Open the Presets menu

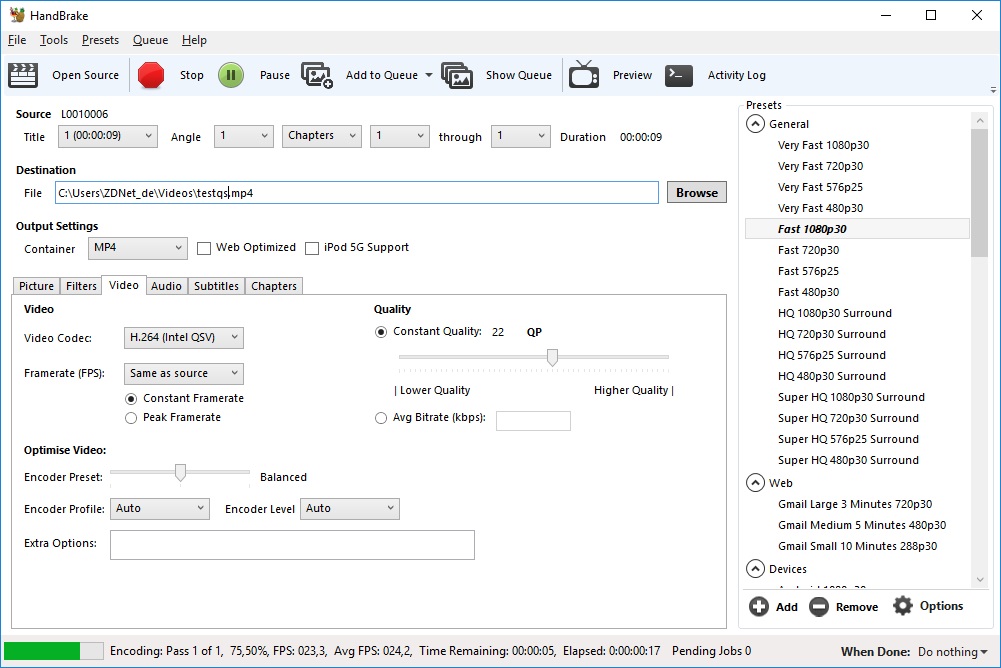pyautogui.click(x=100, y=40)
